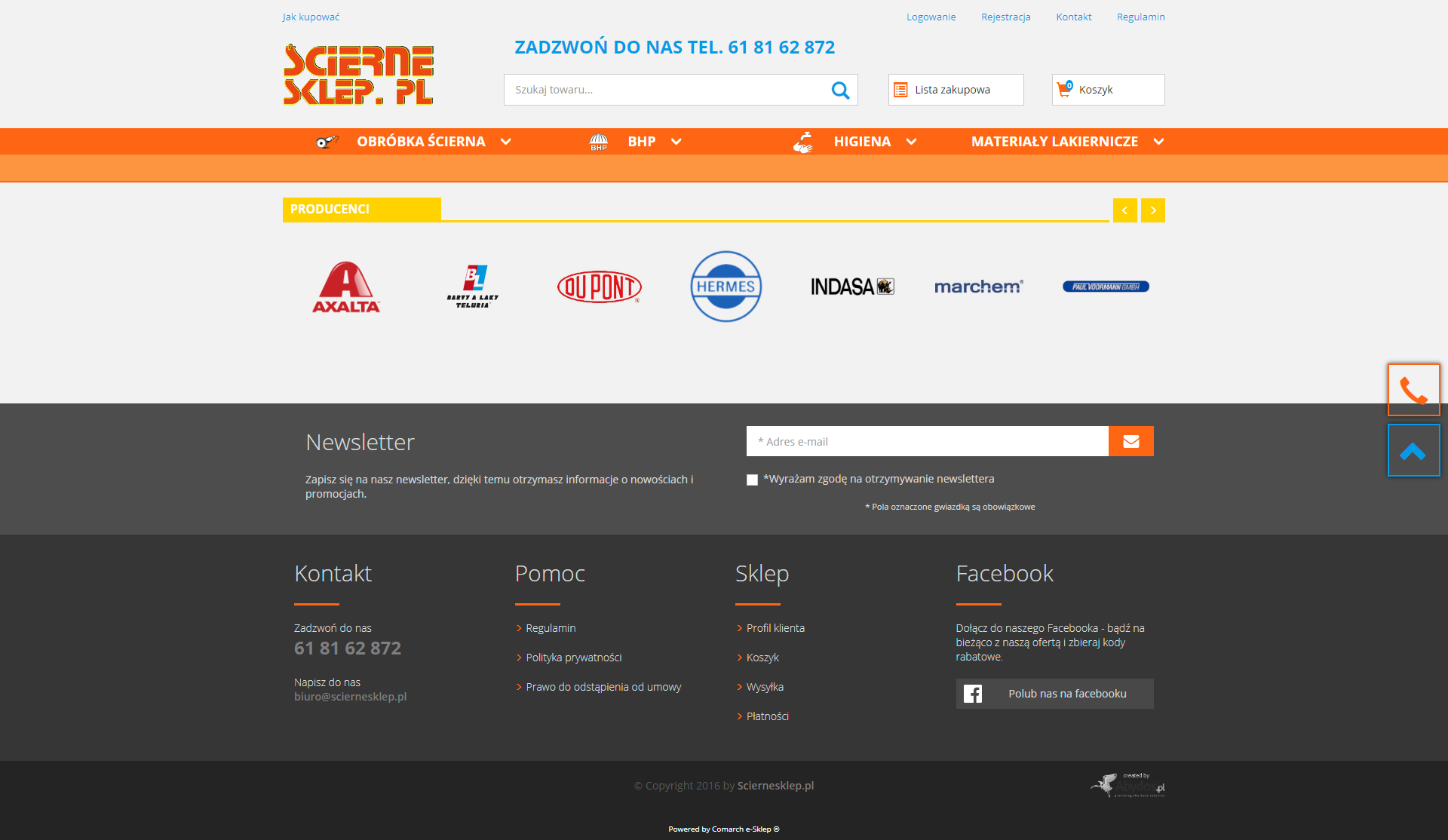
Task: Expand the BHP category dropdown
Action: point(676,142)
